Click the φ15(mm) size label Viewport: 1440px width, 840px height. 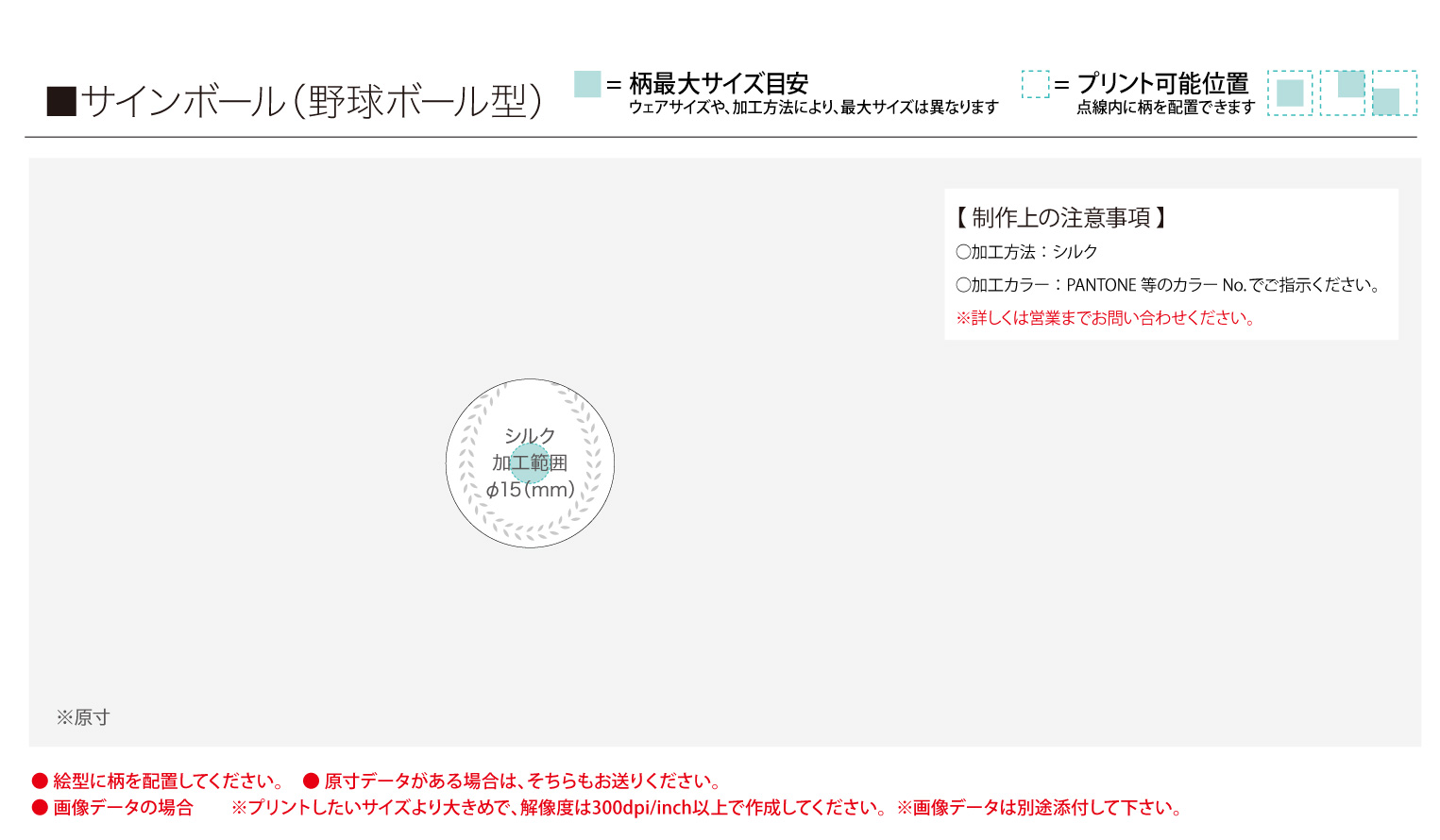click(x=530, y=490)
